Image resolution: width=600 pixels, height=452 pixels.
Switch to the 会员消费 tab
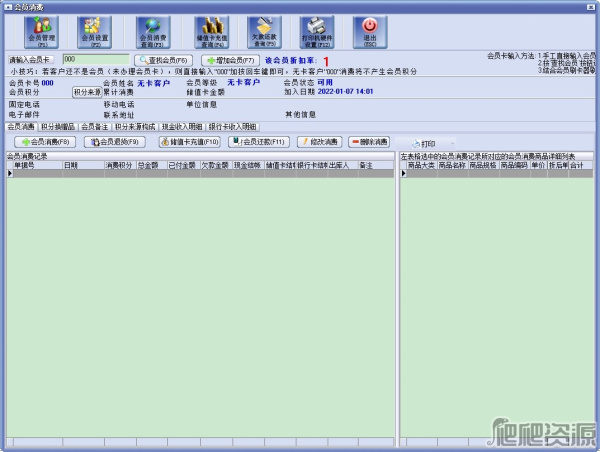21,127
